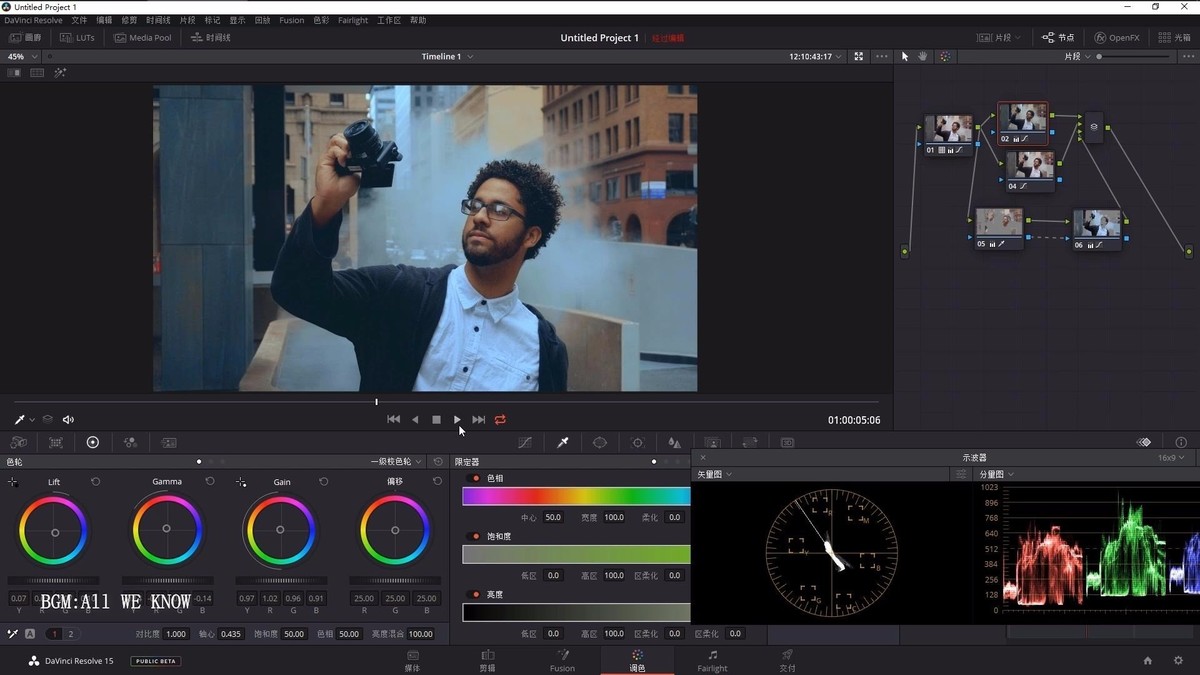Open the Timeline 1 selector dropdown
This screenshot has height=675, width=1200.
[x=447, y=57]
